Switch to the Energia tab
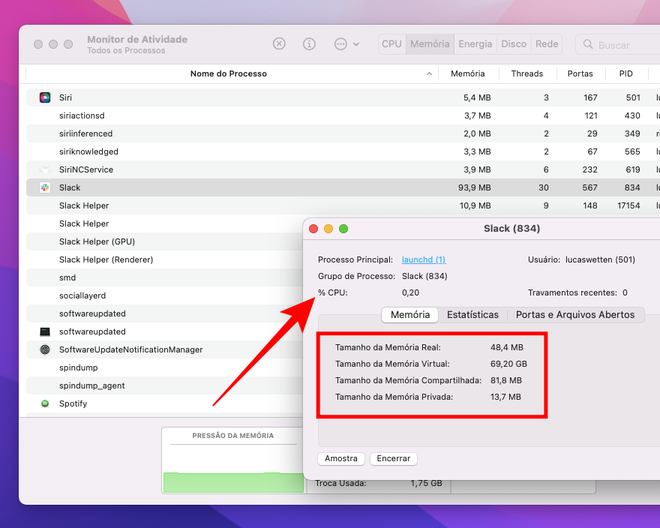This screenshot has width=660, height=528. click(475, 44)
